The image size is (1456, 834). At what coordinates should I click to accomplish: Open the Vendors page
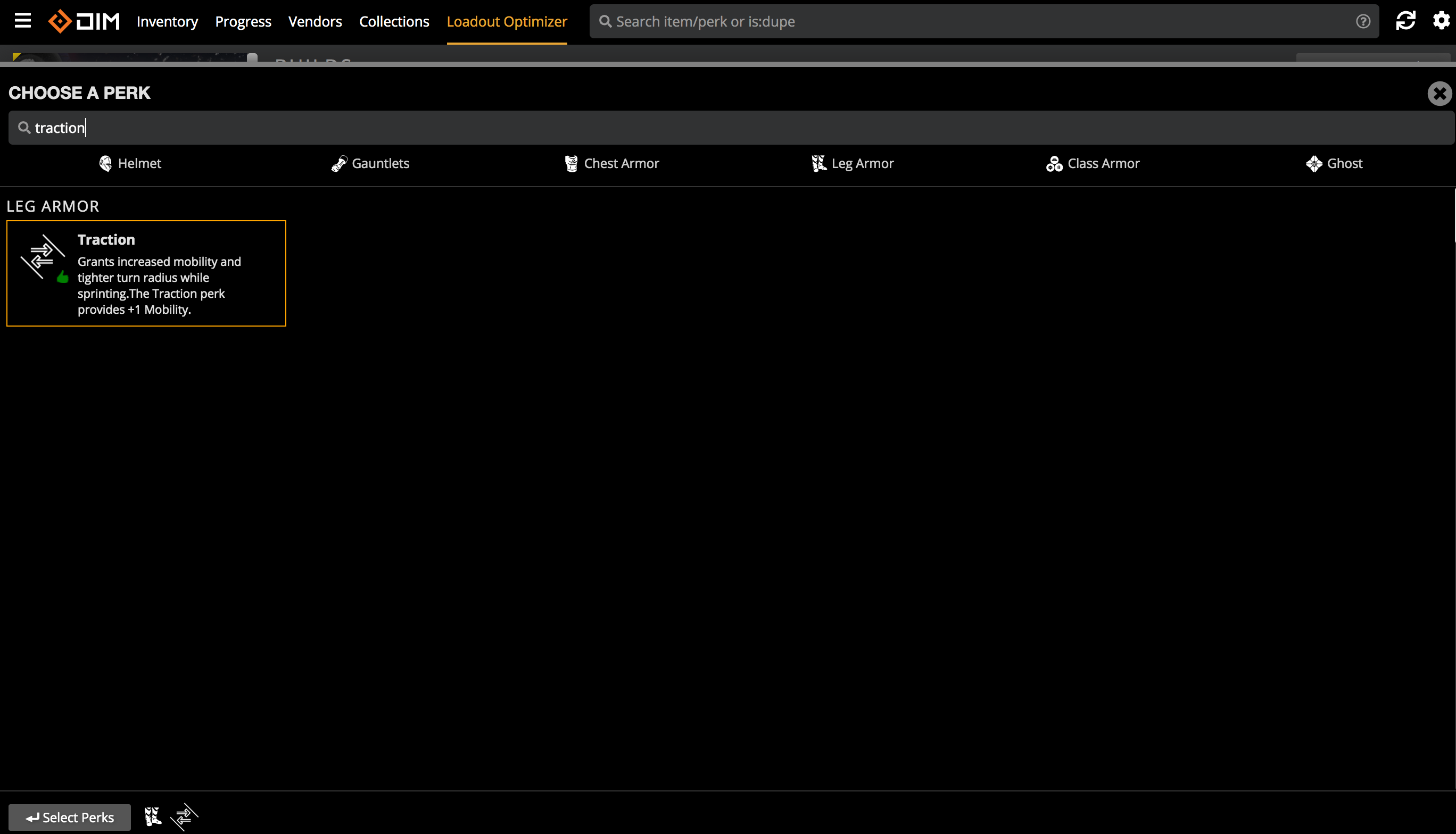(x=315, y=21)
